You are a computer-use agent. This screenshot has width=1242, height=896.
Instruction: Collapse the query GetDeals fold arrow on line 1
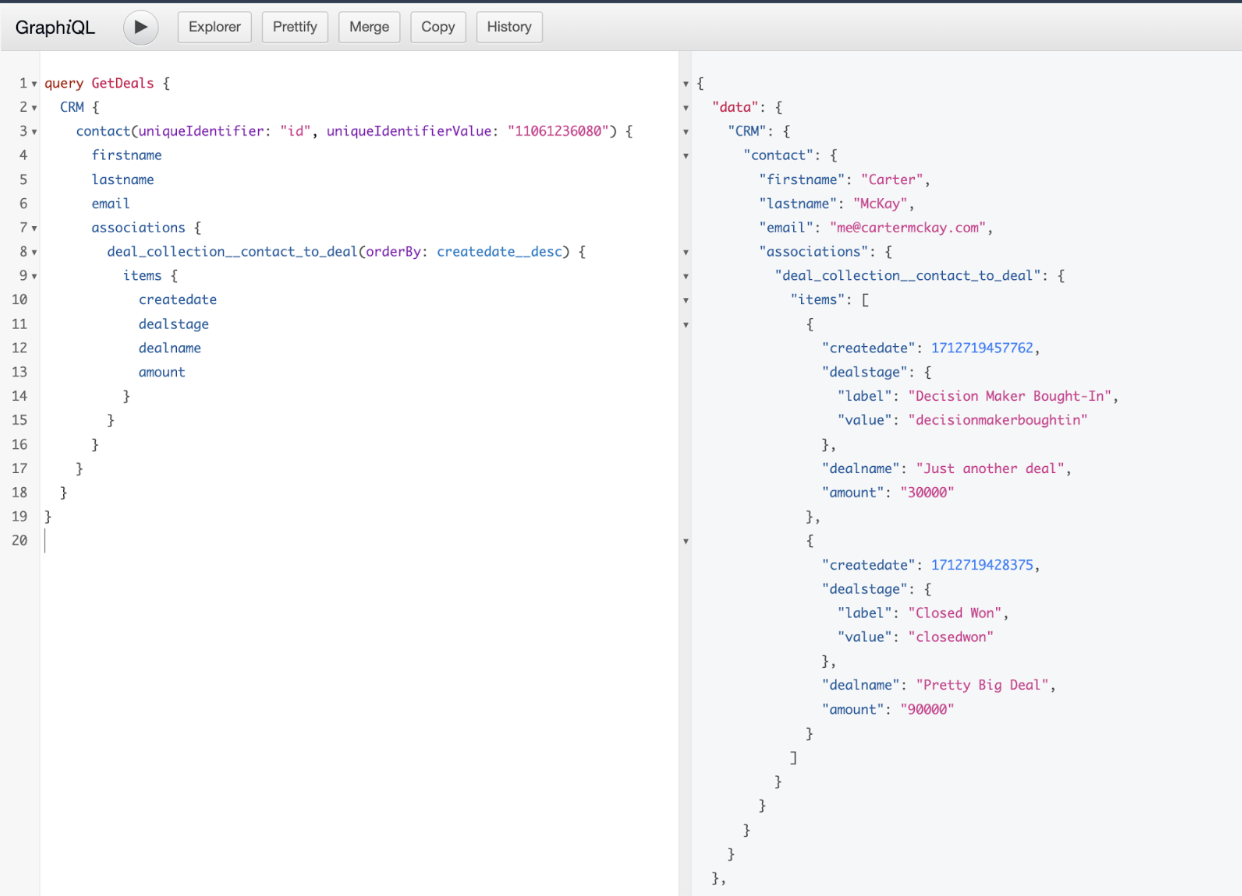(35, 84)
